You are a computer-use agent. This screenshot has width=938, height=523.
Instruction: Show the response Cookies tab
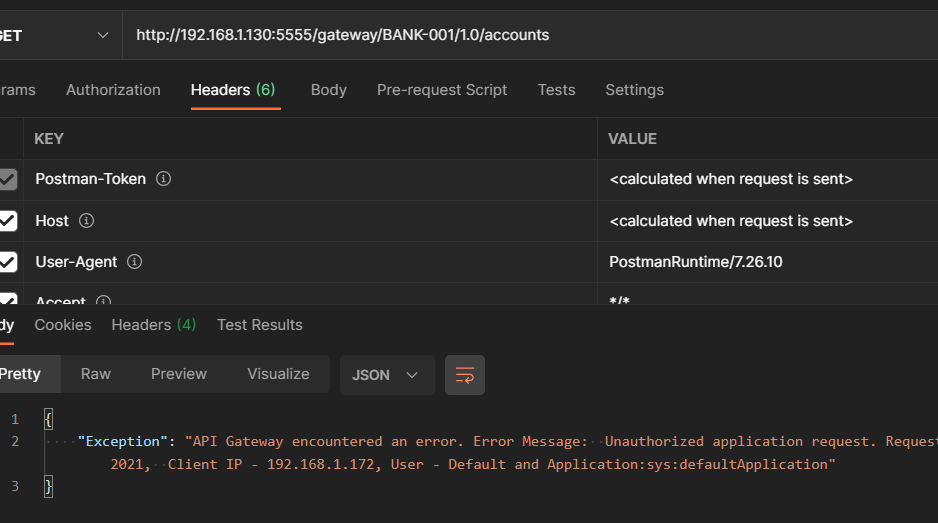point(63,325)
